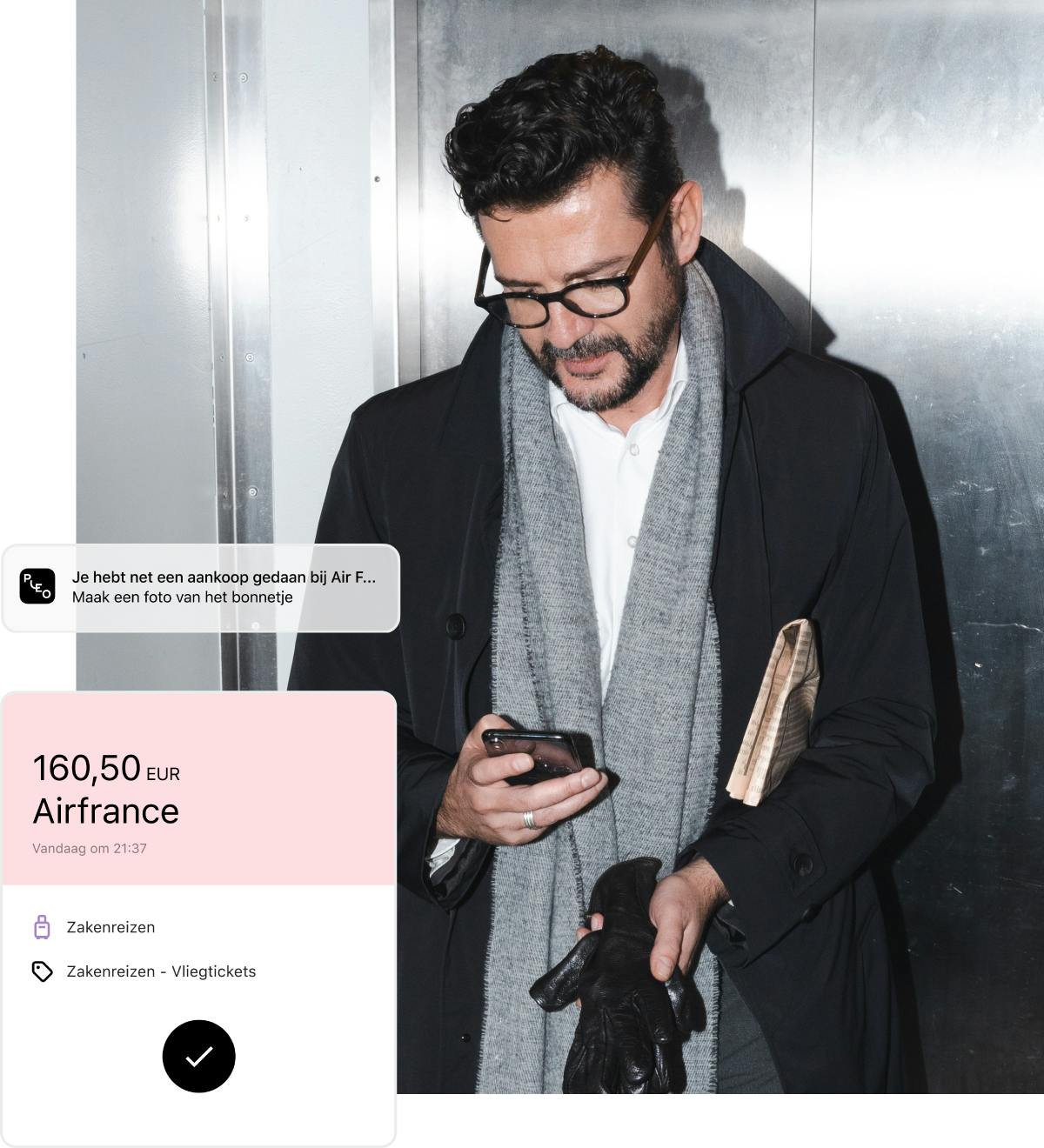Select the Zakenreizen category label

pos(110,927)
